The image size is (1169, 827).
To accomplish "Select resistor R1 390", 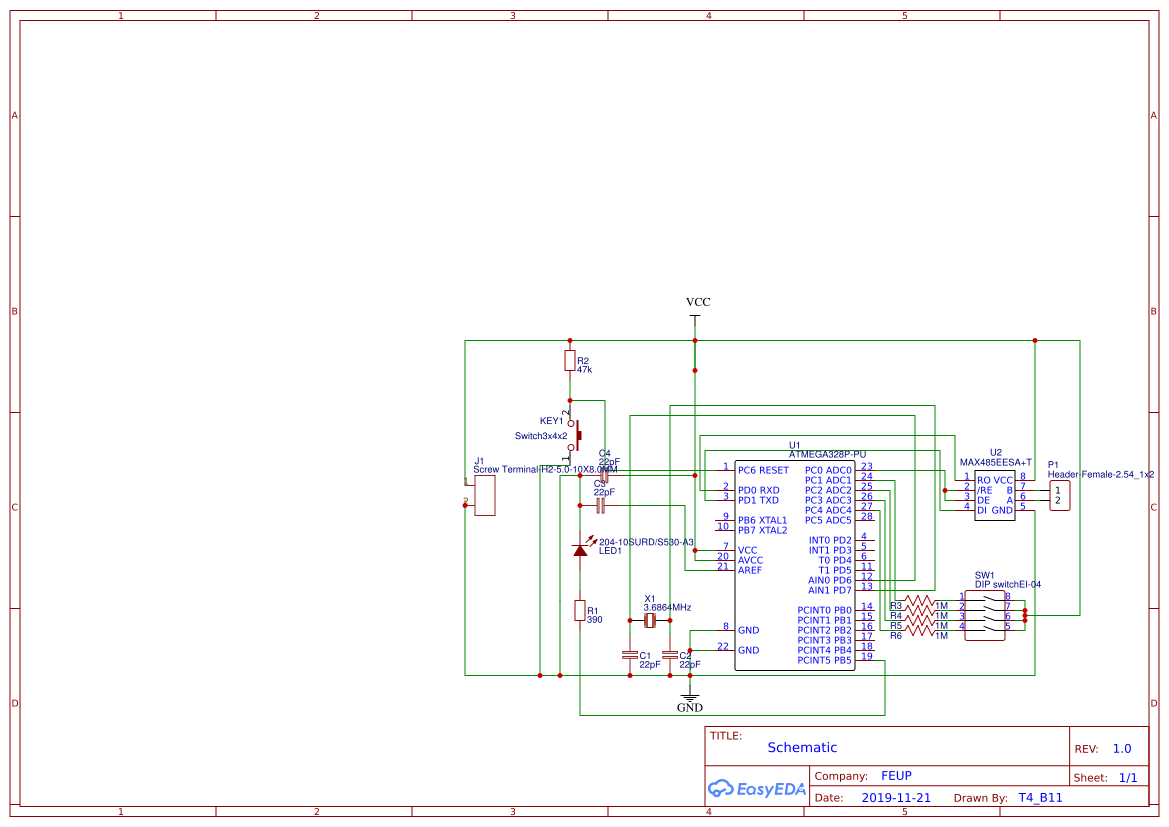I will [x=580, y=612].
